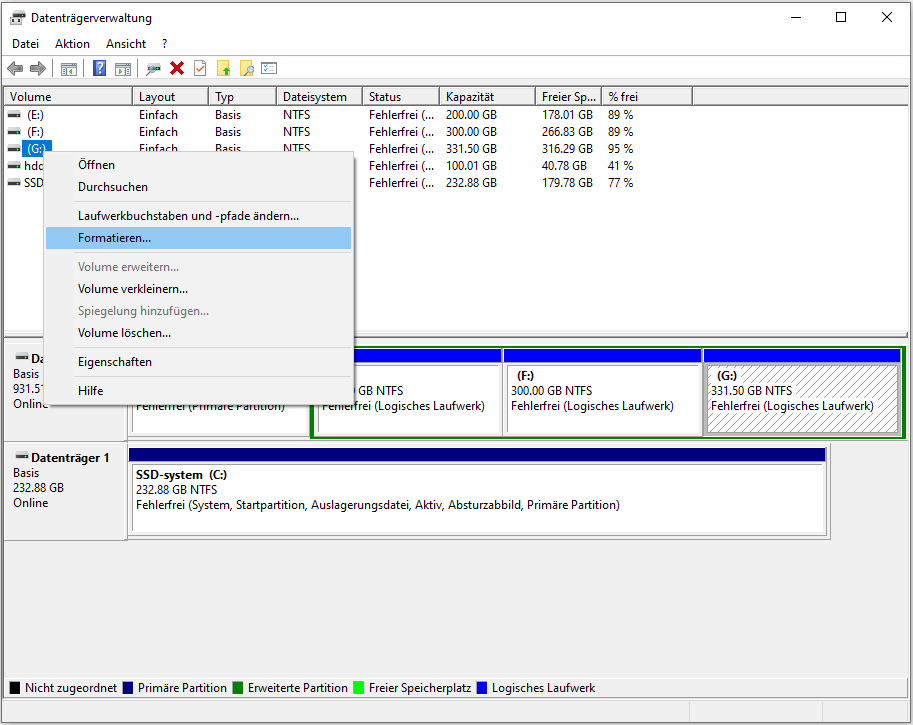913x725 pixels.
Task: Click Volume löschen... context menu entry
Action: [124, 333]
